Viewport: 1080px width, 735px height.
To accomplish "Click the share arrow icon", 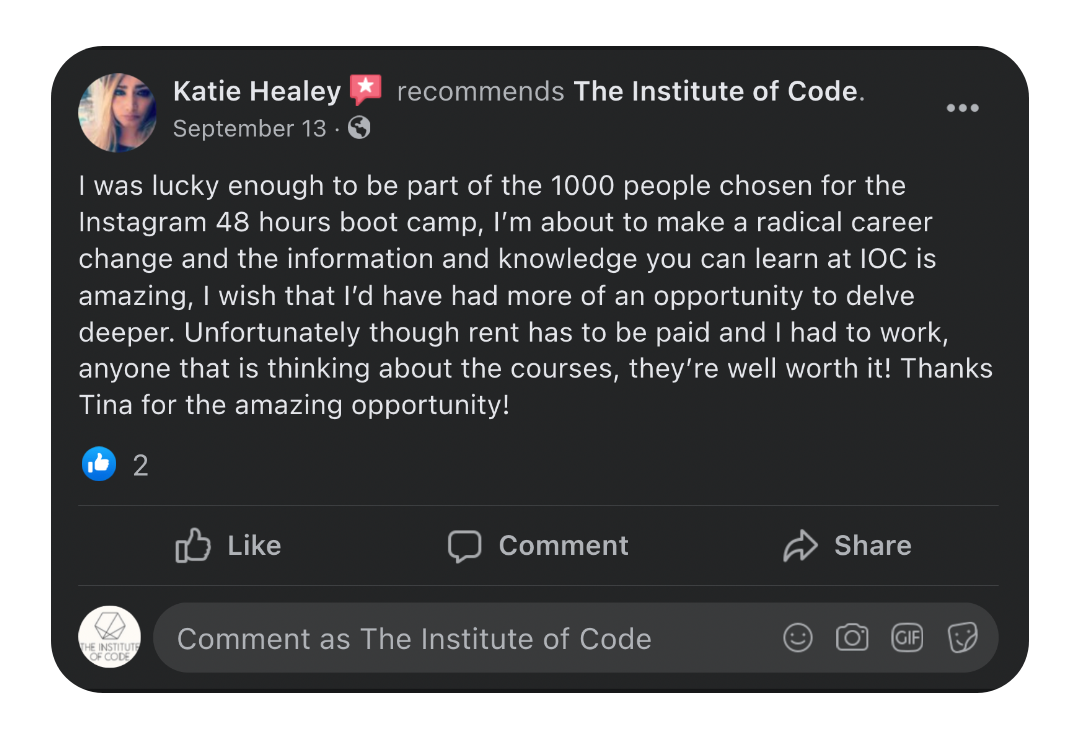I will [800, 546].
